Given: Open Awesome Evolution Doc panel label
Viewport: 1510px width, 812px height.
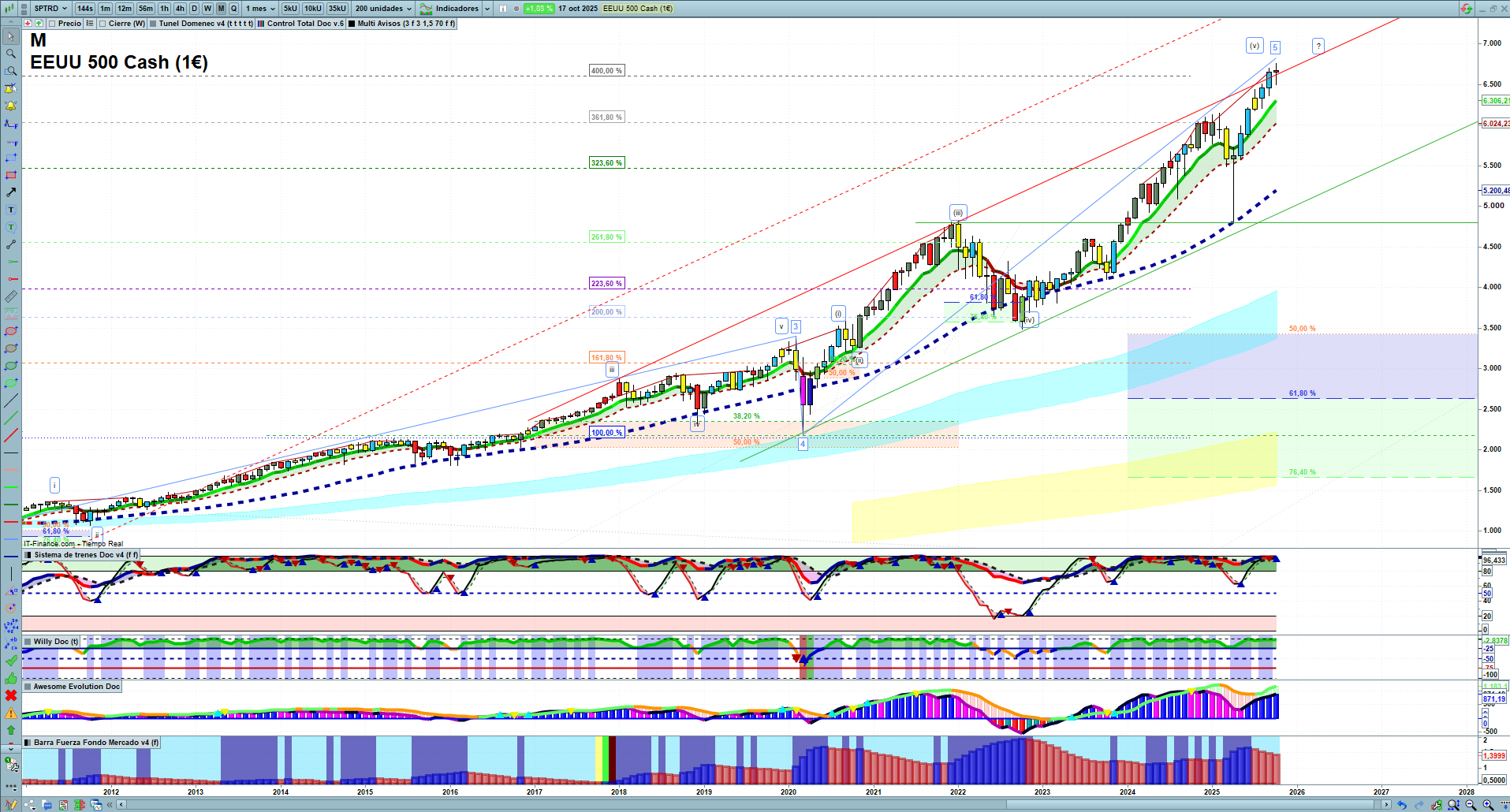Looking at the screenshot, I should [72, 687].
